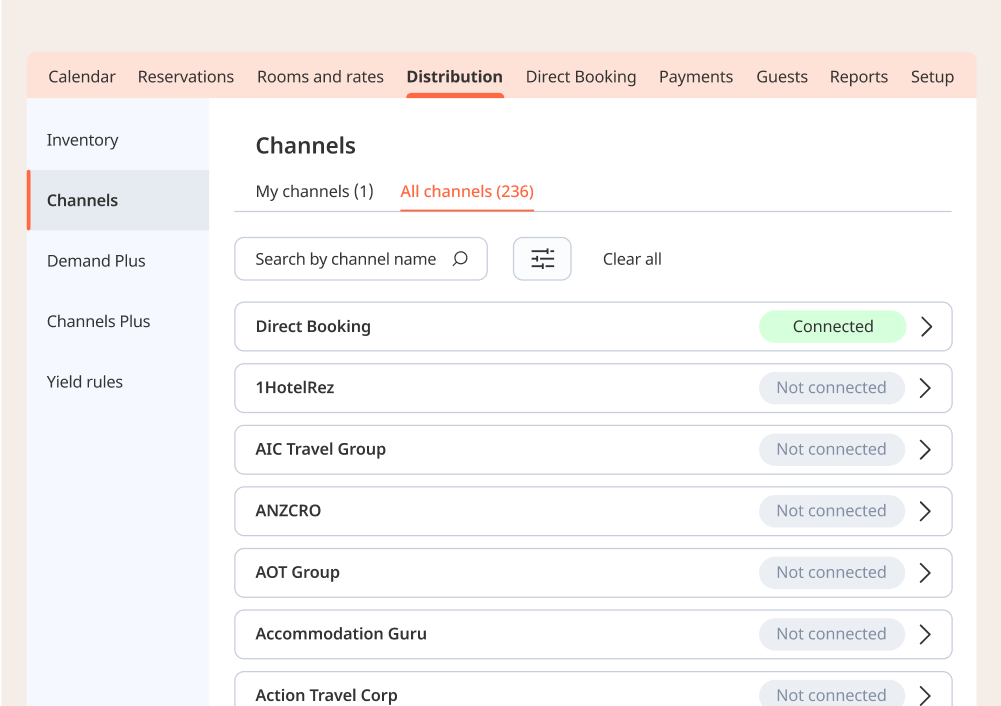Navigate to Demand Plus in sidebar
Screen dimensions: 1001x706
tap(96, 261)
